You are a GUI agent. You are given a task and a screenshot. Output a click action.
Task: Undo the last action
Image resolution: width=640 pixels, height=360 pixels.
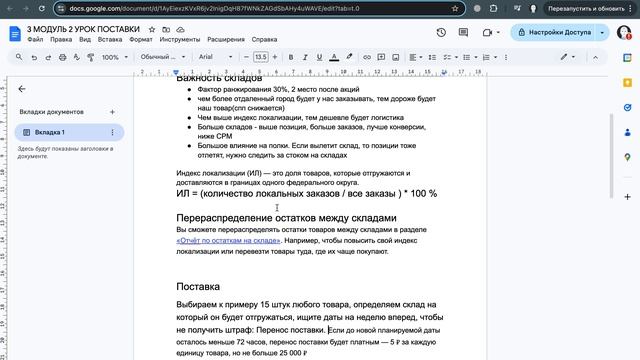click(34, 58)
